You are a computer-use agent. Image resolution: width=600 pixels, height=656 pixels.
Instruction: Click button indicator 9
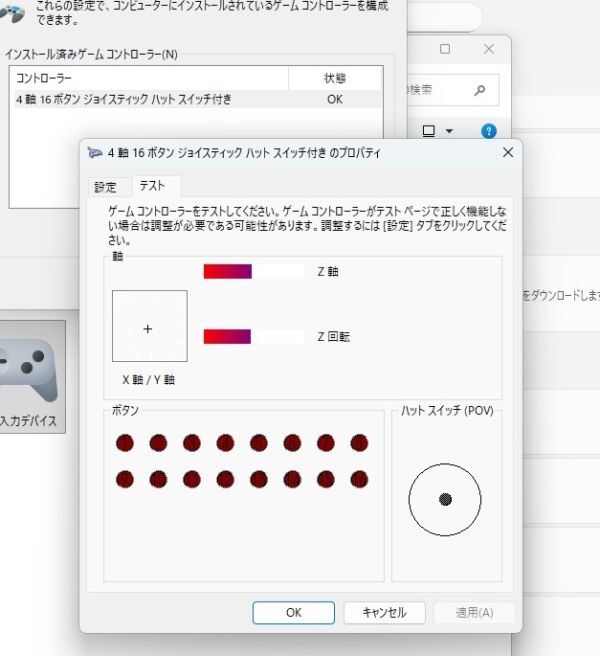click(x=125, y=479)
